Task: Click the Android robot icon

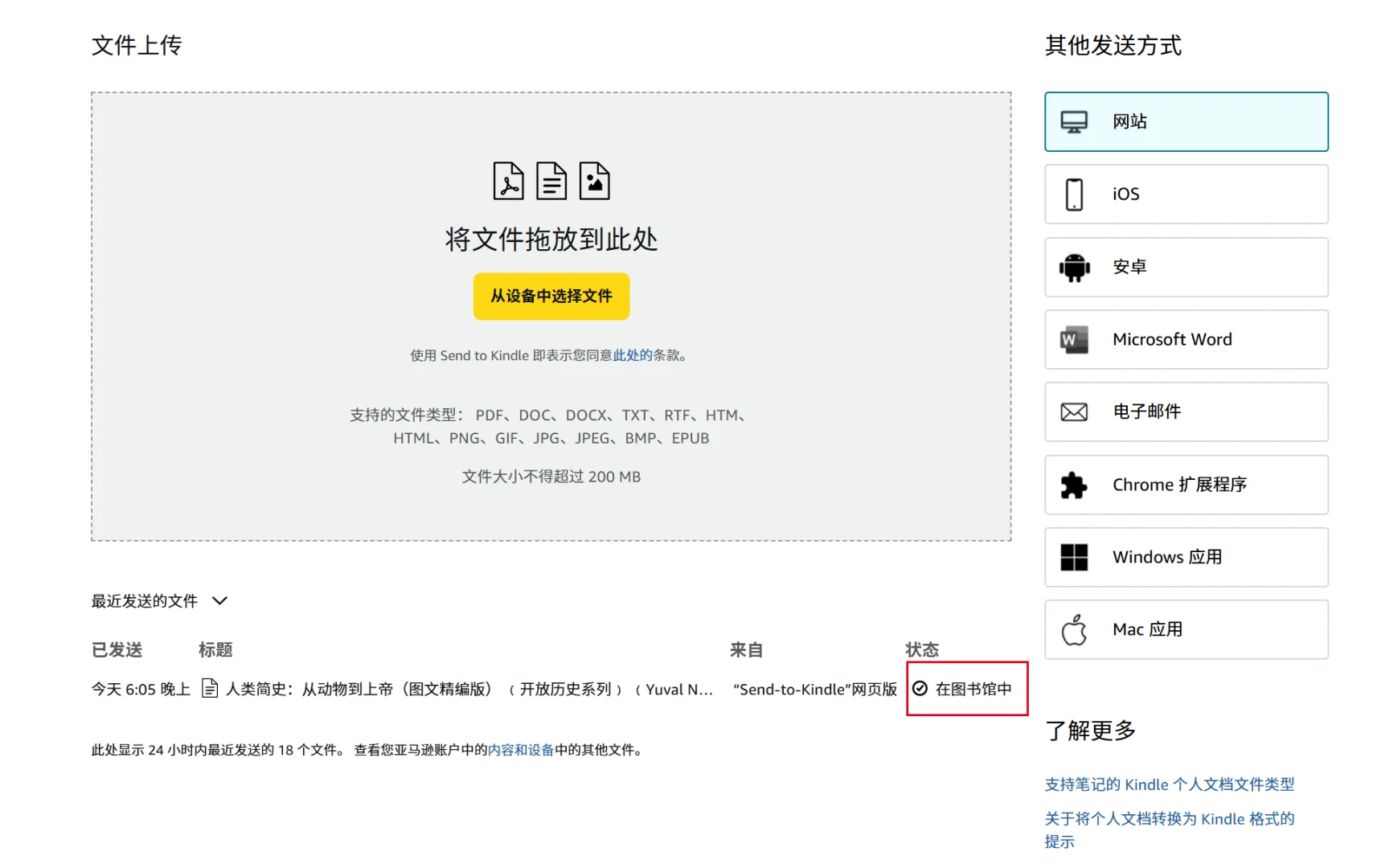Action: [x=1074, y=267]
